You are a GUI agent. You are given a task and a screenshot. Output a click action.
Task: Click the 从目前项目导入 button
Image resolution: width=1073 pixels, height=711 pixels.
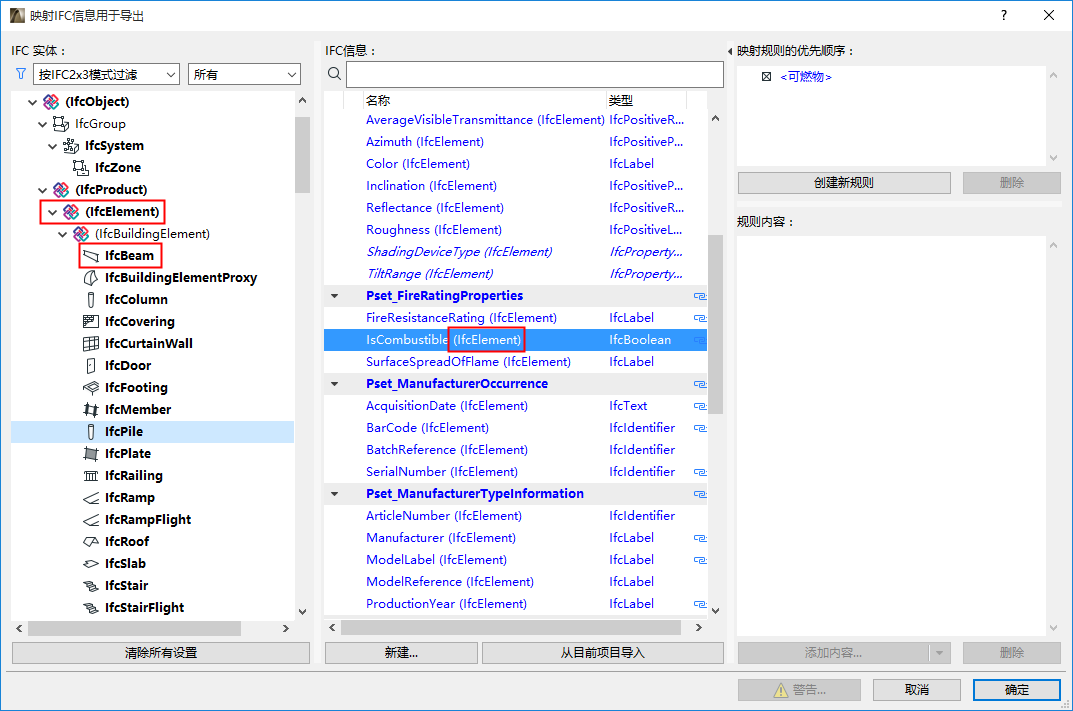coord(602,653)
